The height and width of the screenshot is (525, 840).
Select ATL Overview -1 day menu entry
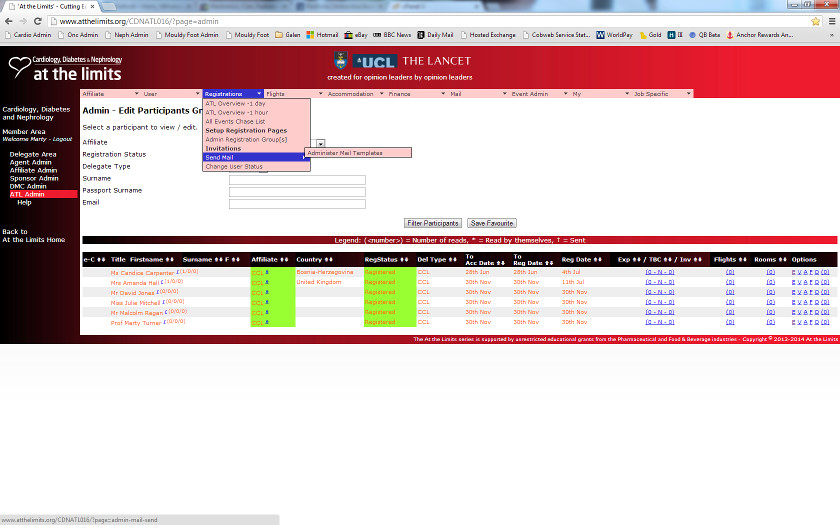(257, 103)
